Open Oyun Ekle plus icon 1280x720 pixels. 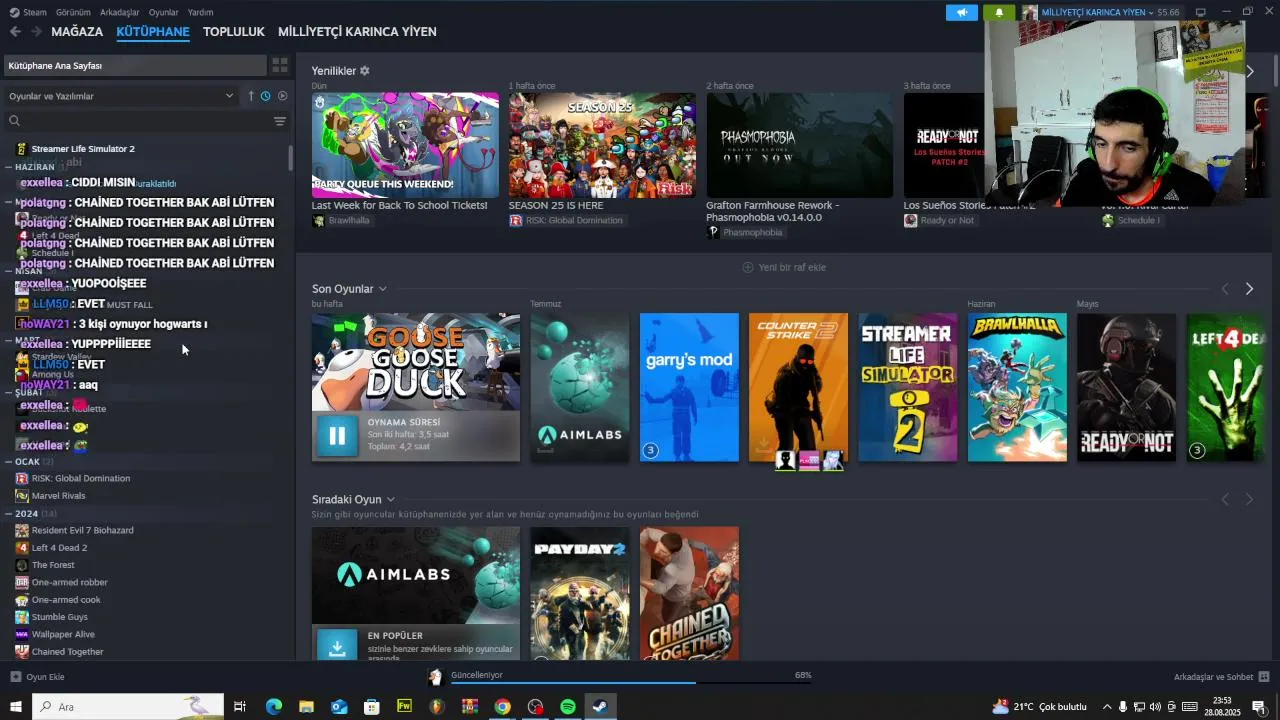(15, 677)
